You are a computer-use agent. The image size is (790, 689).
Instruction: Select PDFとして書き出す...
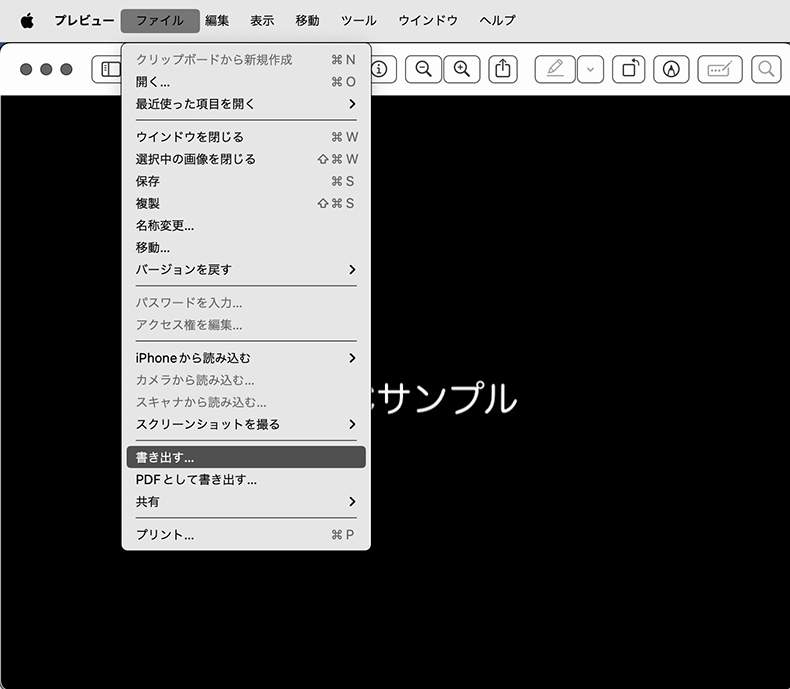(x=246, y=479)
